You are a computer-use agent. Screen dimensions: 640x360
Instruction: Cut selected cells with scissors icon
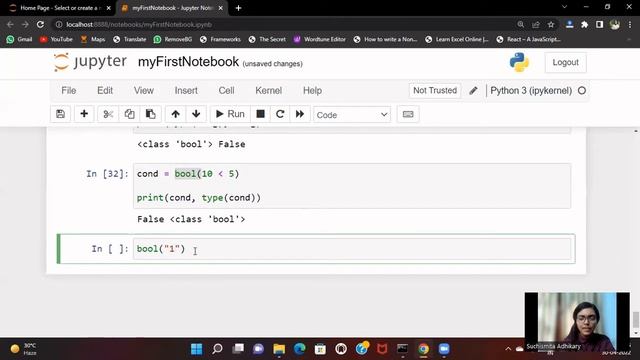click(108, 114)
